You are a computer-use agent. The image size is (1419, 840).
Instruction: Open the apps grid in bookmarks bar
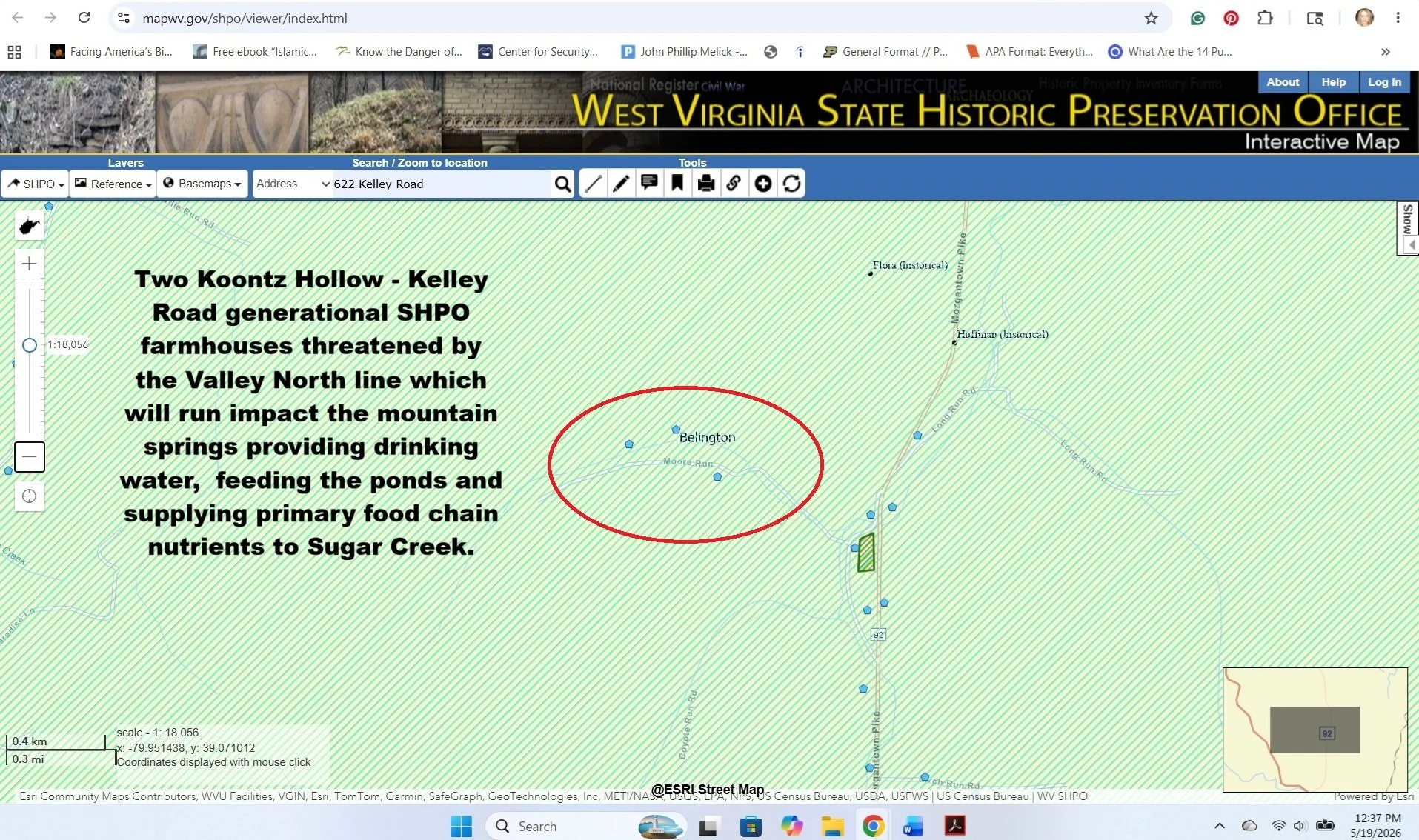(x=14, y=52)
